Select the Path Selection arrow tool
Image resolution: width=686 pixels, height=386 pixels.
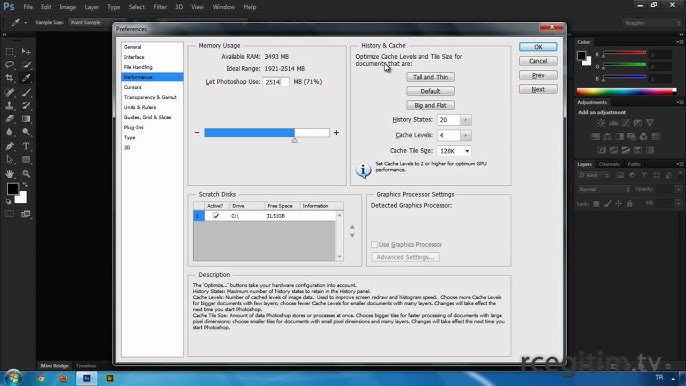pyautogui.click(x=10, y=160)
